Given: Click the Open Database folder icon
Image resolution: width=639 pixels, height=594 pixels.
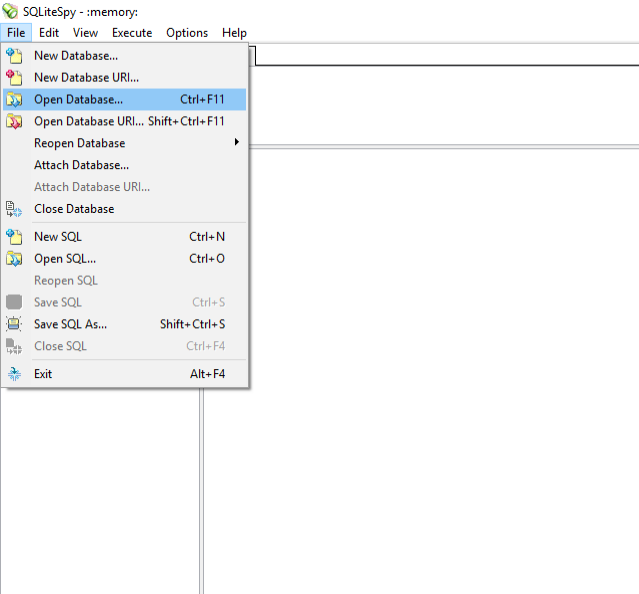Looking at the screenshot, I should pyautogui.click(x=14, y=99).
